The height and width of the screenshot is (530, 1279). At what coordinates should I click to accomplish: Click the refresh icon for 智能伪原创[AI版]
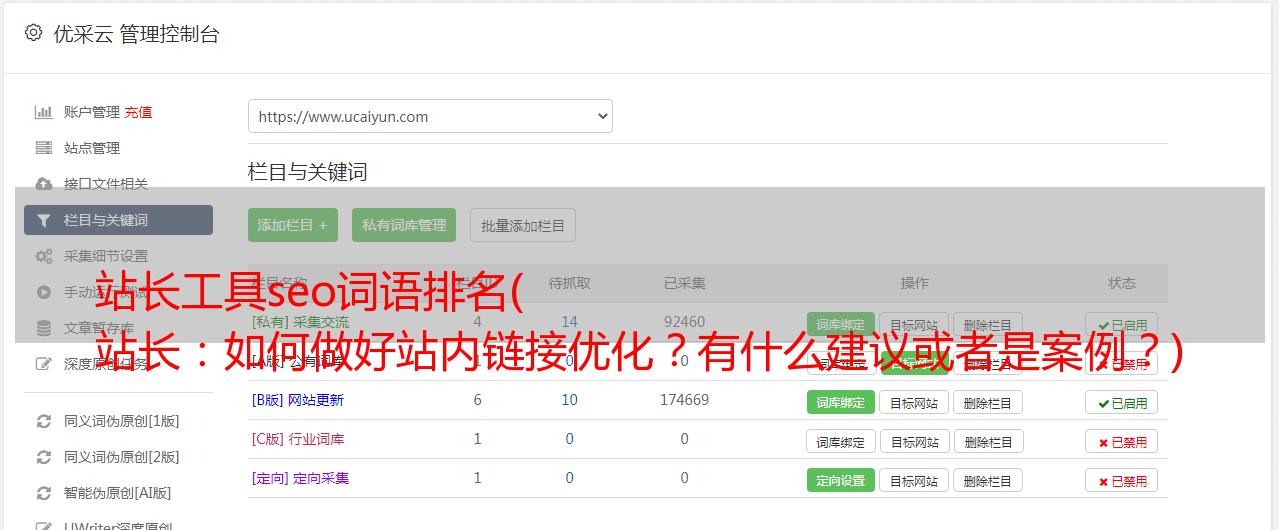click(x=44, y=493)
